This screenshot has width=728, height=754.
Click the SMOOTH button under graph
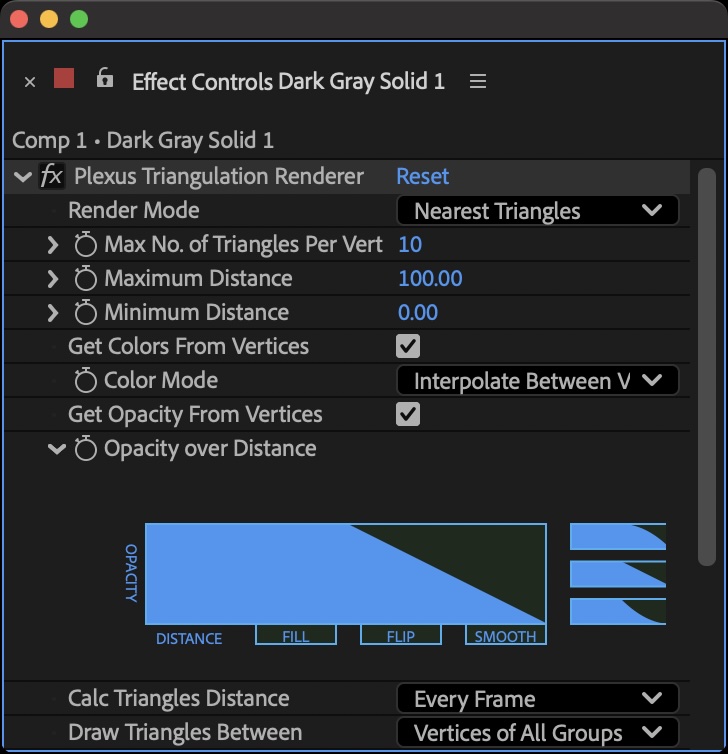pyautogui.click(x=505, y=636)
